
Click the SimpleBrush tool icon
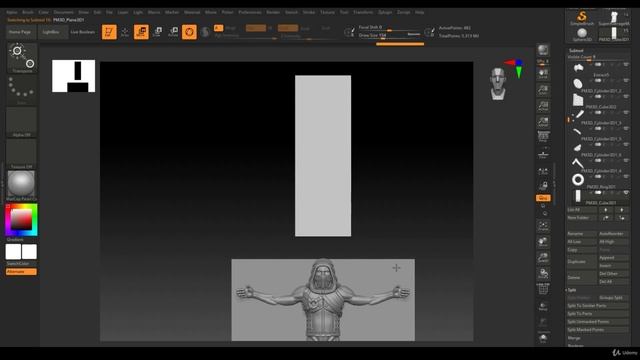(x=582, y=18)
